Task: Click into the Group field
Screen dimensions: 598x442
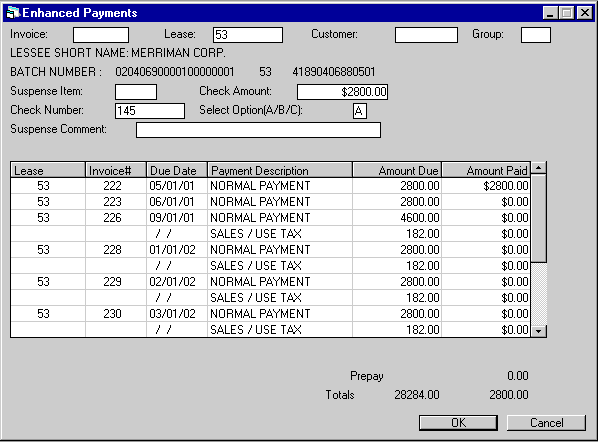Action: click(535, 35)
